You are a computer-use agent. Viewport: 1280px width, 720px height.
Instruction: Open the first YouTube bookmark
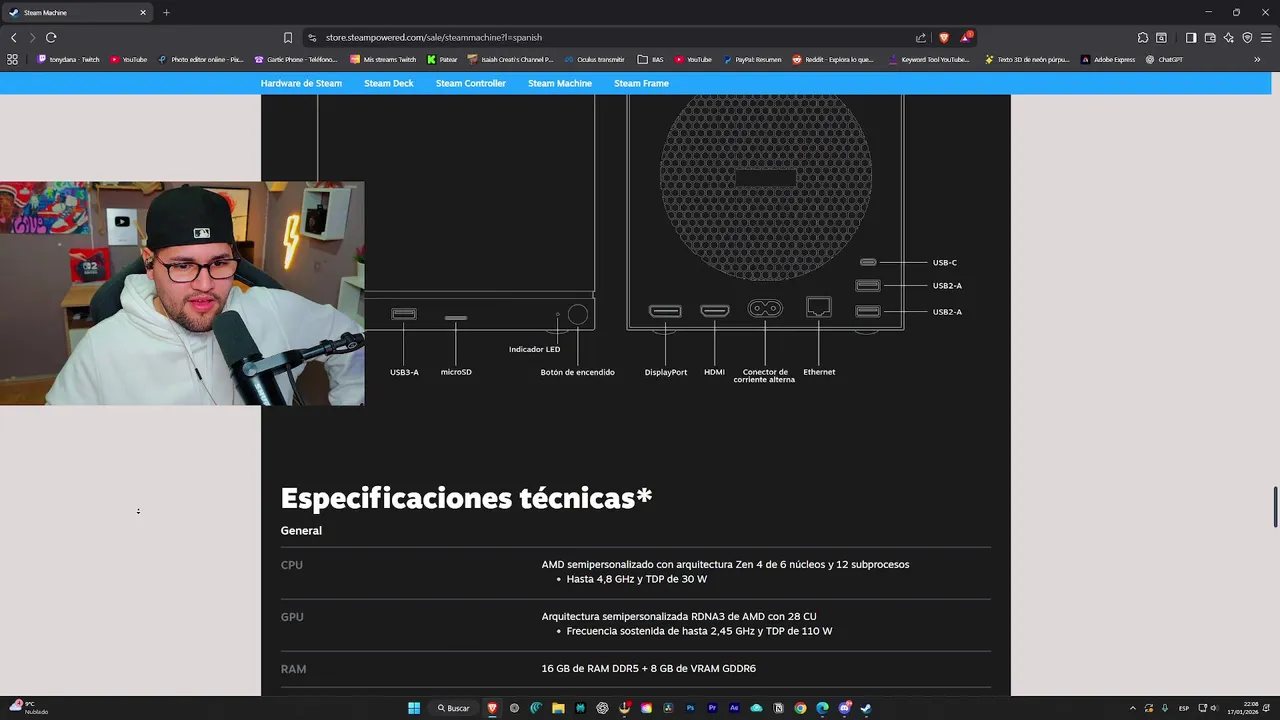(129, 59)
